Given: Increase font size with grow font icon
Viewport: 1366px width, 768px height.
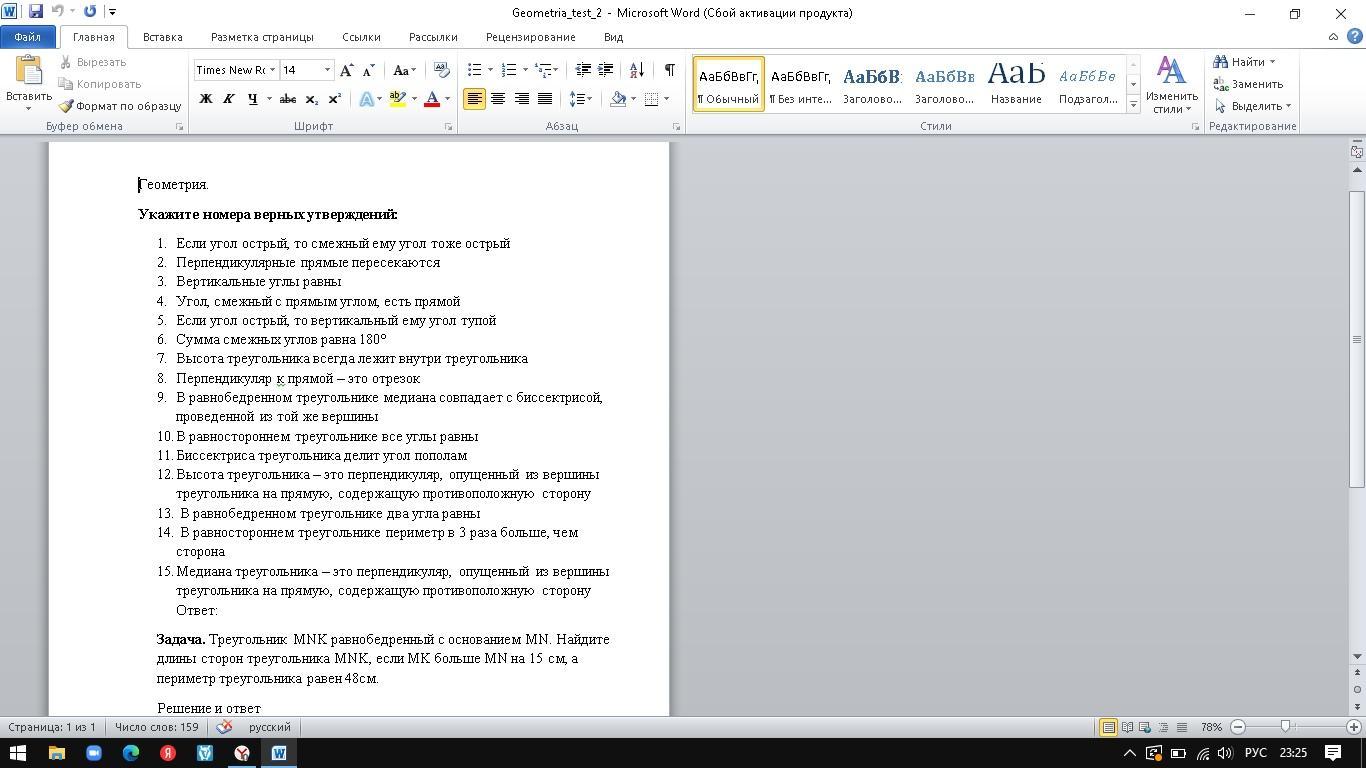Looking at the screenshot, I should tap(346, 70).
